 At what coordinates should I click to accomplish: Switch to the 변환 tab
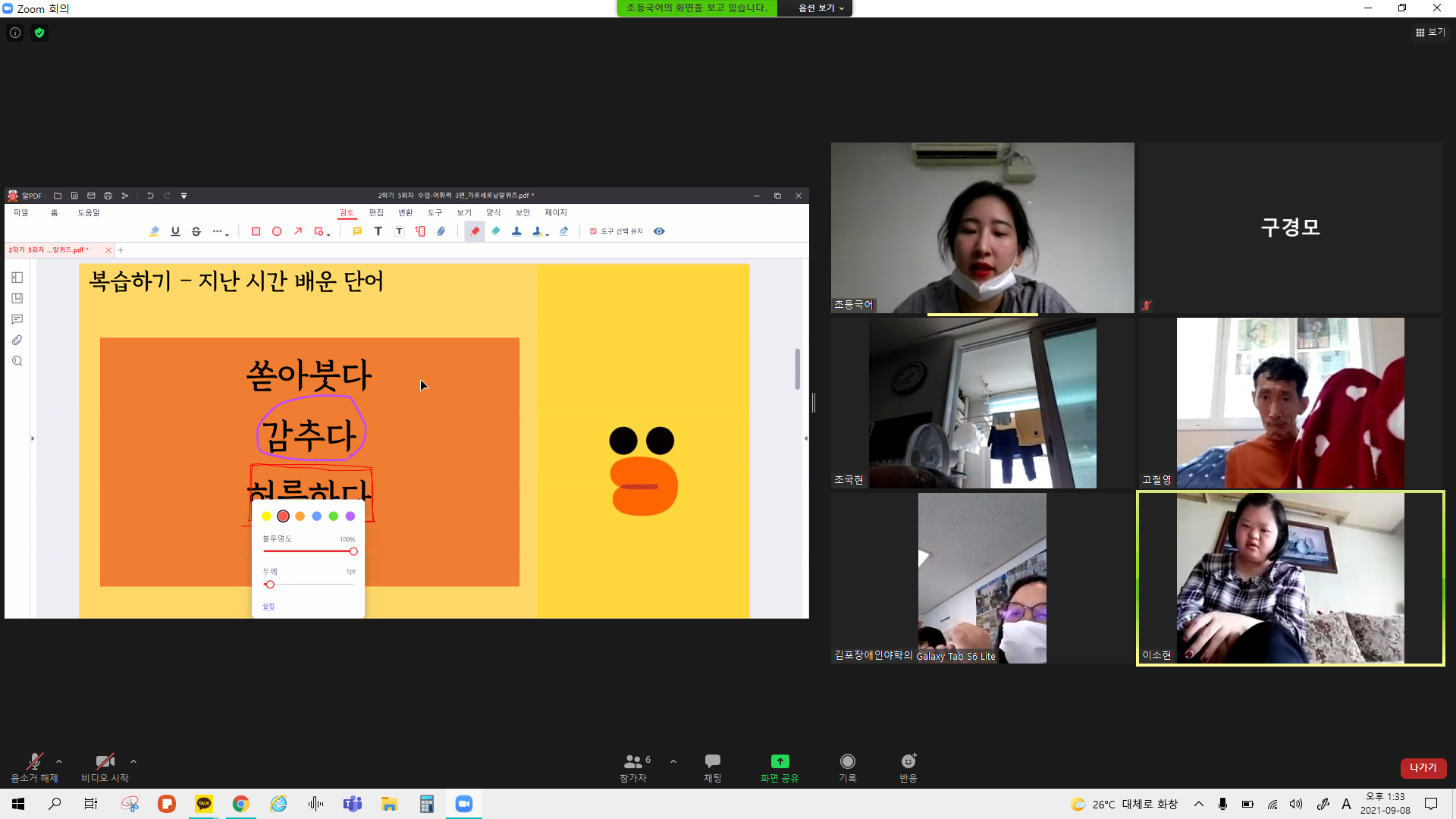[x=406, y=213]
